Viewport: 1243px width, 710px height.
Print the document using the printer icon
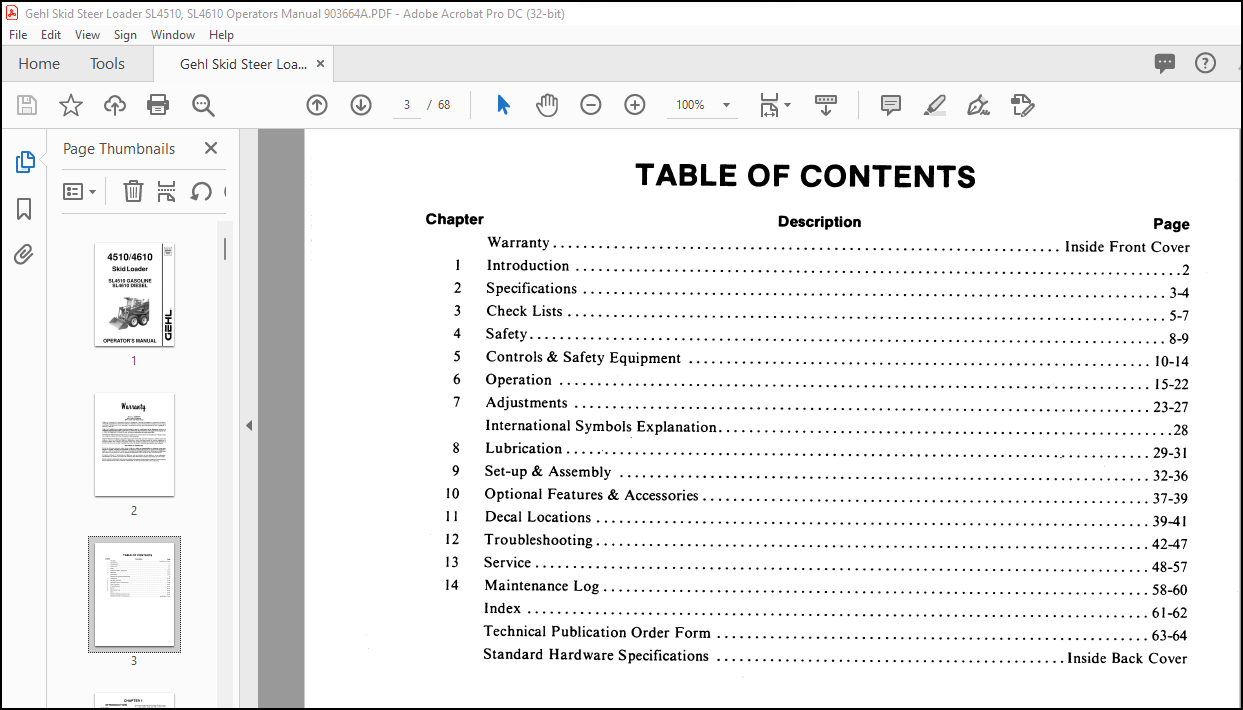[x=158, y=105]
